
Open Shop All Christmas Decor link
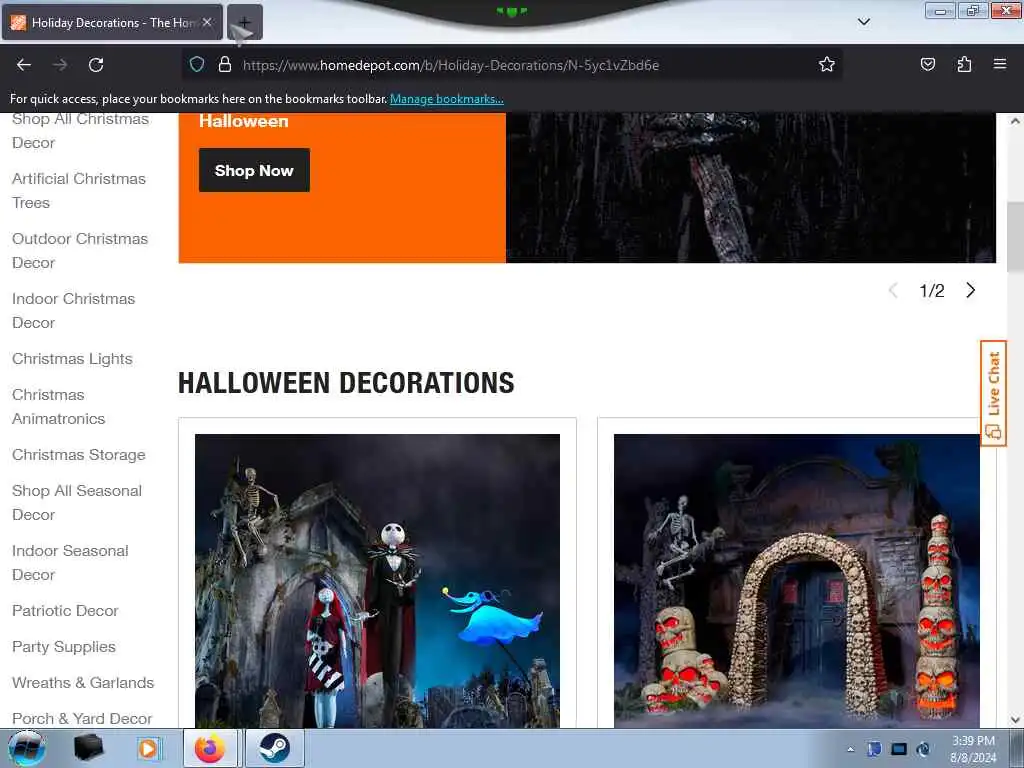pos(80,131)
